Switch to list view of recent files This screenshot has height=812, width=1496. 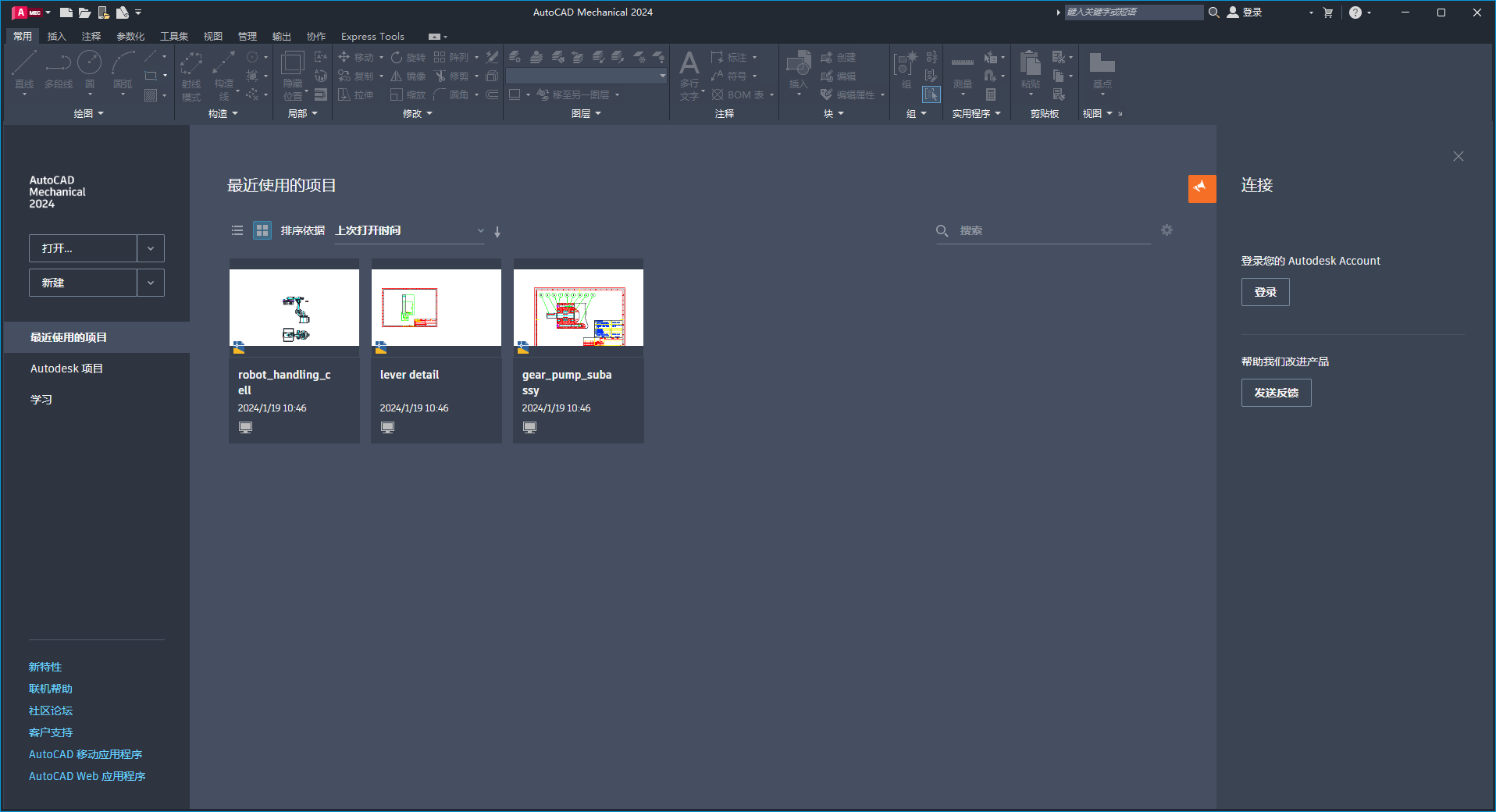pos(237,230)
